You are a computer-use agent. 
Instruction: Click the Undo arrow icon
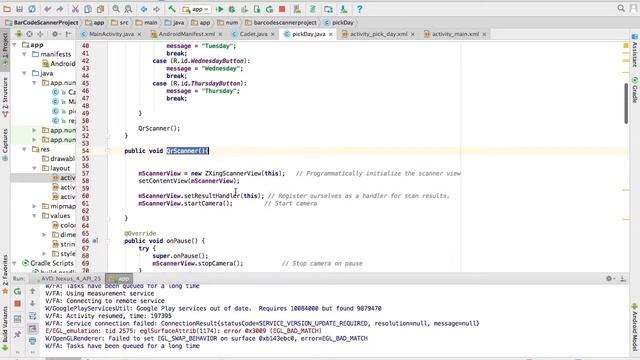point(48,9)
